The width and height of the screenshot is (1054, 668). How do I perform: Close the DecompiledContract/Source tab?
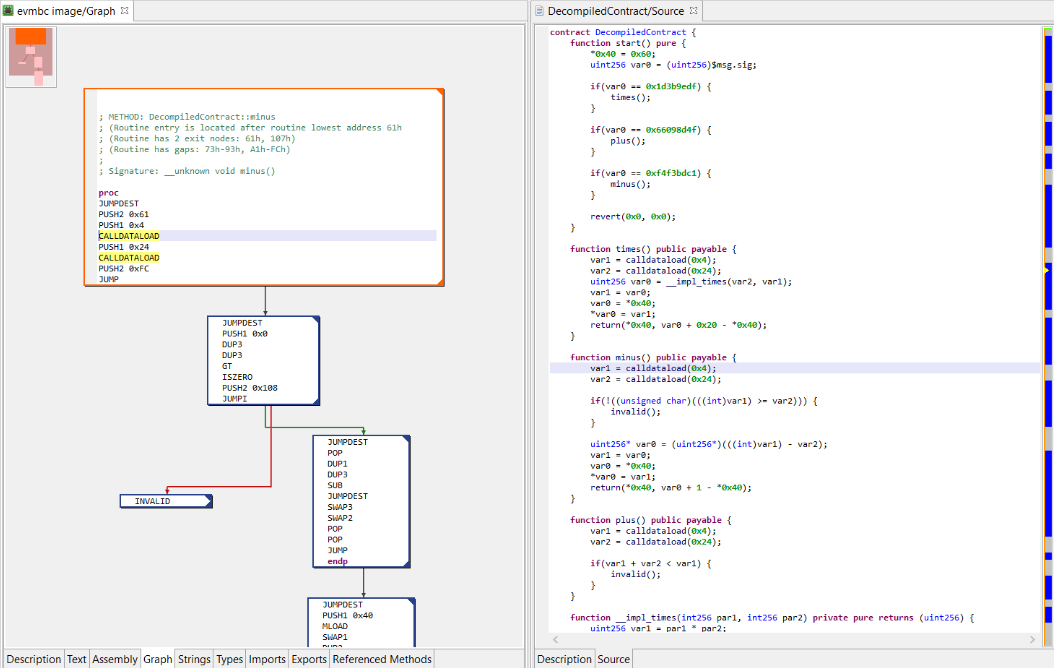(693, 11)
